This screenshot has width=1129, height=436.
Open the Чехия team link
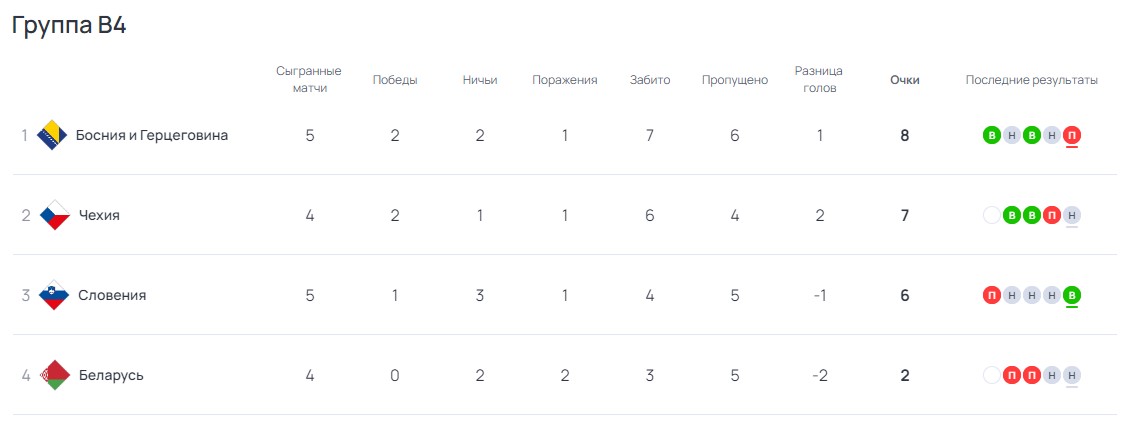99,215
